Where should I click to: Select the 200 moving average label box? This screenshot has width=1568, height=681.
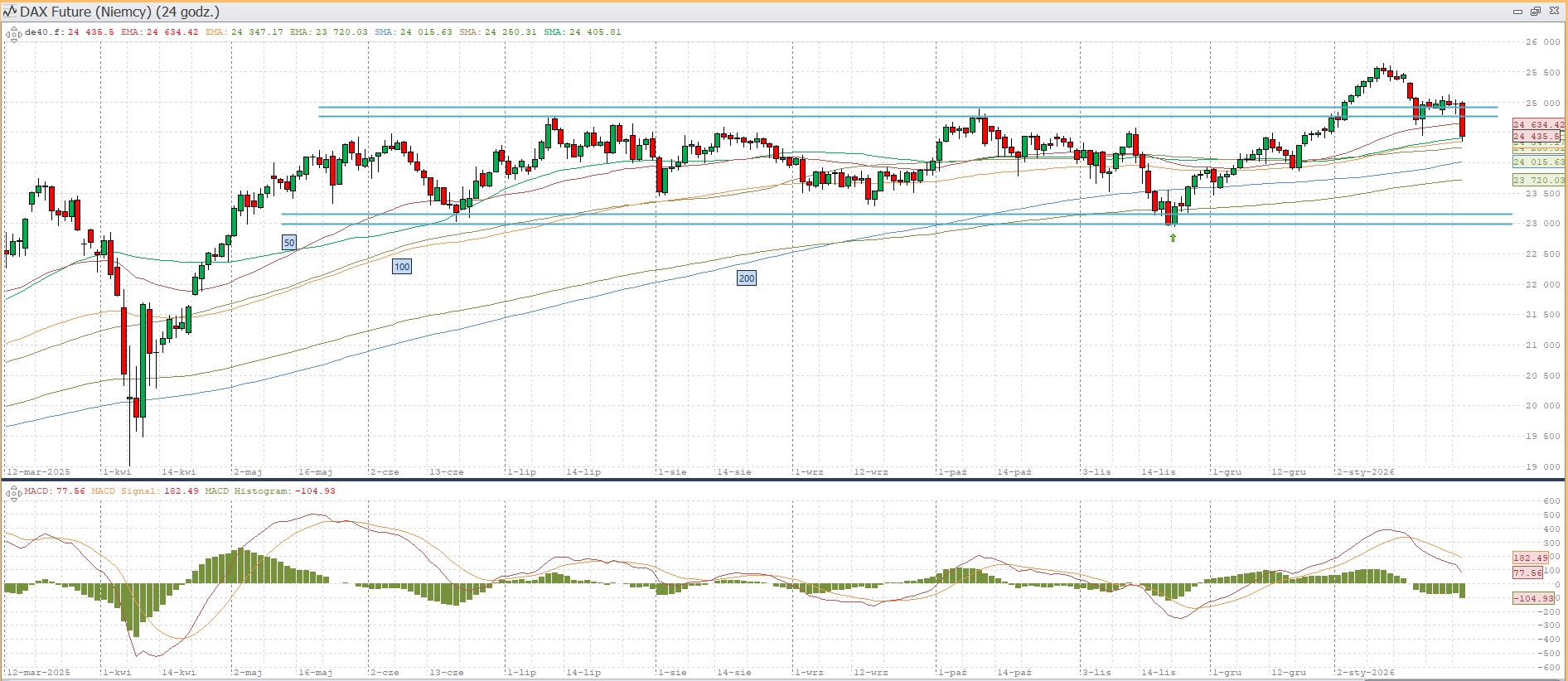747,278
